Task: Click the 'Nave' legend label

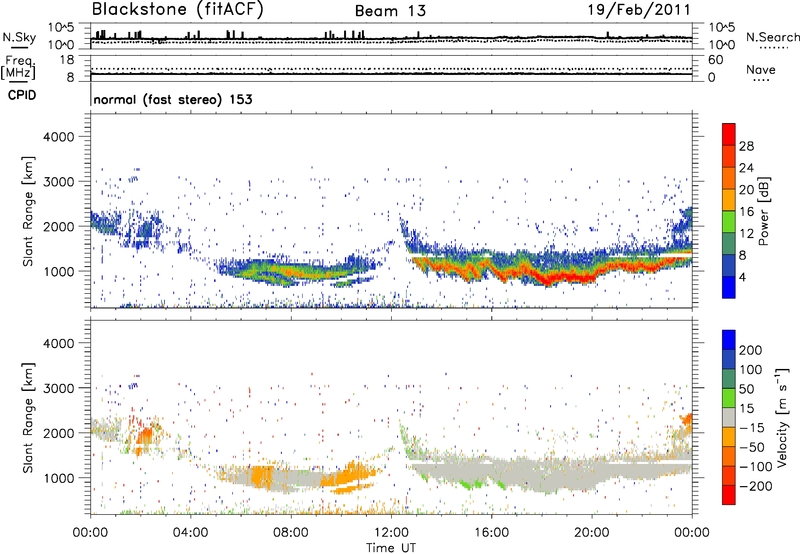Action: click(761, 69)
